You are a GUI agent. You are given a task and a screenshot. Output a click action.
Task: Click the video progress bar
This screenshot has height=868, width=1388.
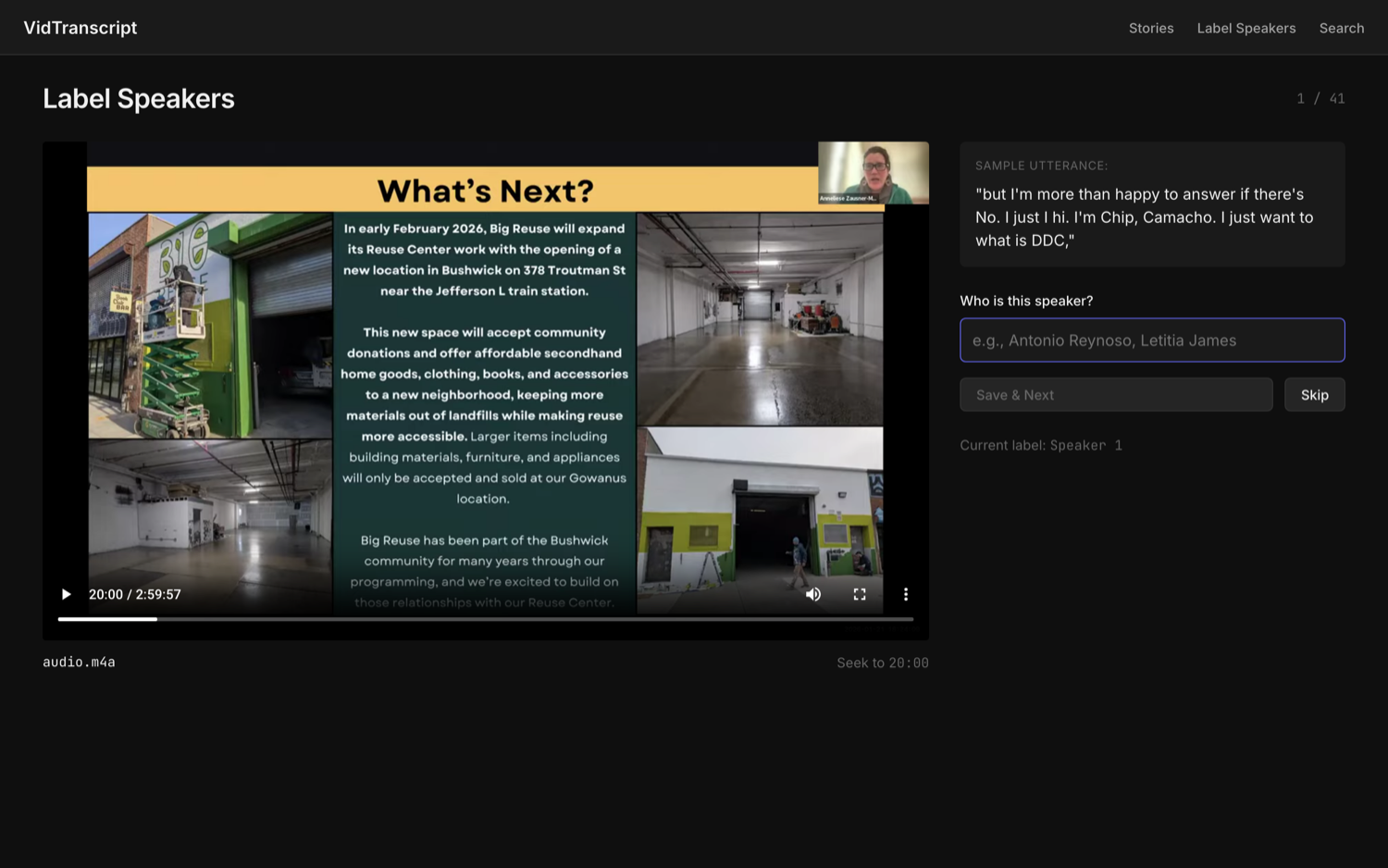(x=486, y=618)
